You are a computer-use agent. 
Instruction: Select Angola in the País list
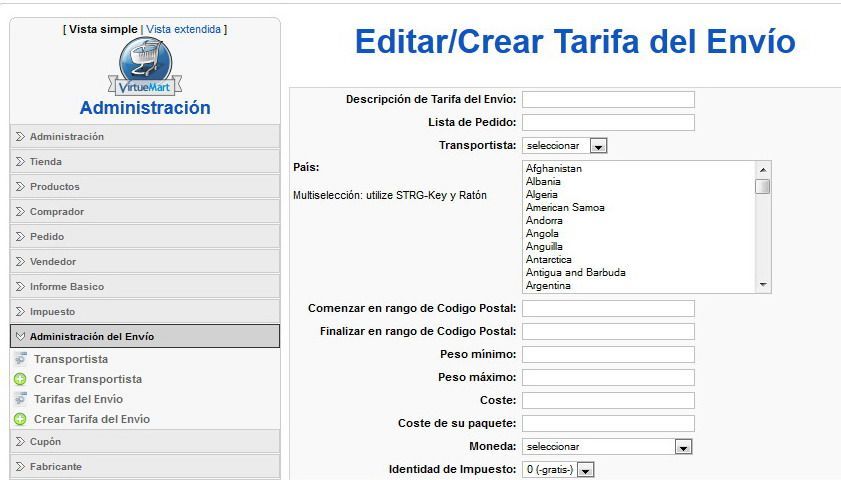pos(542,233)
